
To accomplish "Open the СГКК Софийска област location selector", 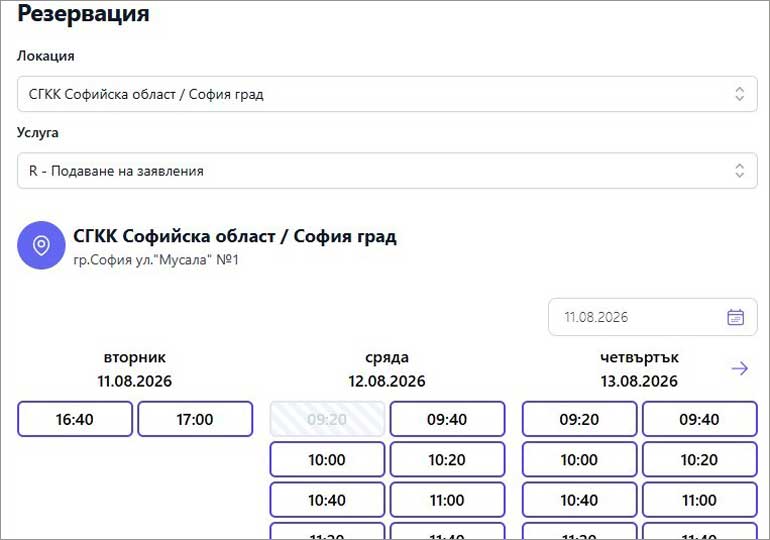I will point(387,94).
